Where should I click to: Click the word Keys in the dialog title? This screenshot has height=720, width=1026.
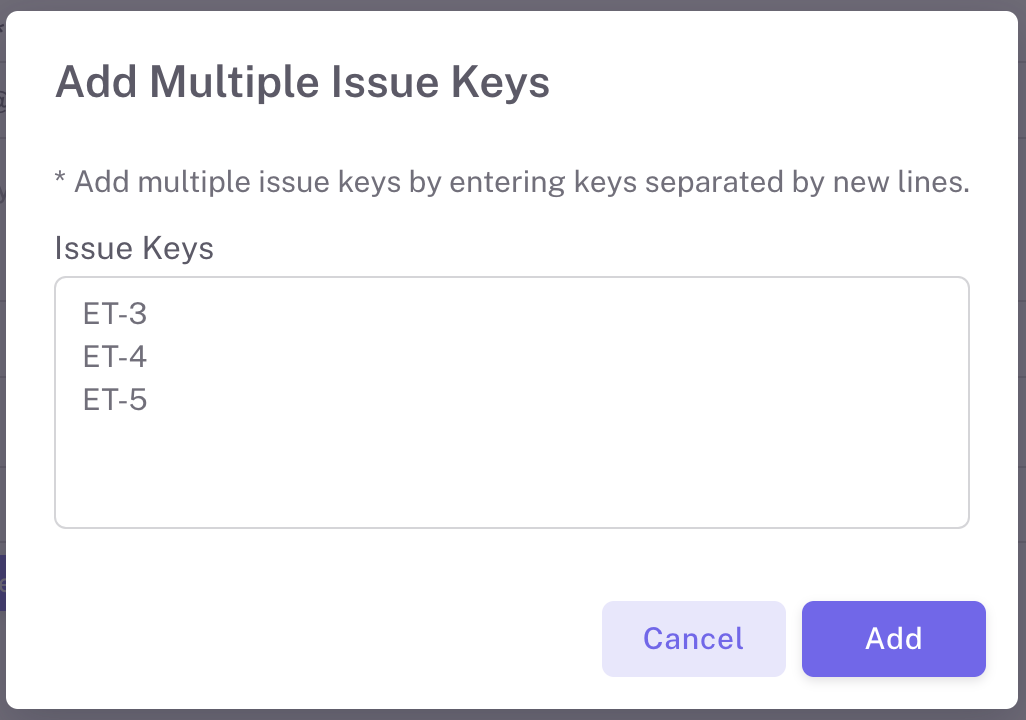[500, 82]
